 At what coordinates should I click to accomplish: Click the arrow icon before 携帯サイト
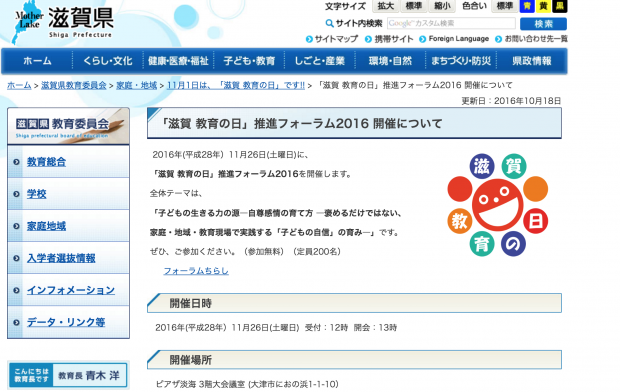click(x=368, y=39)
